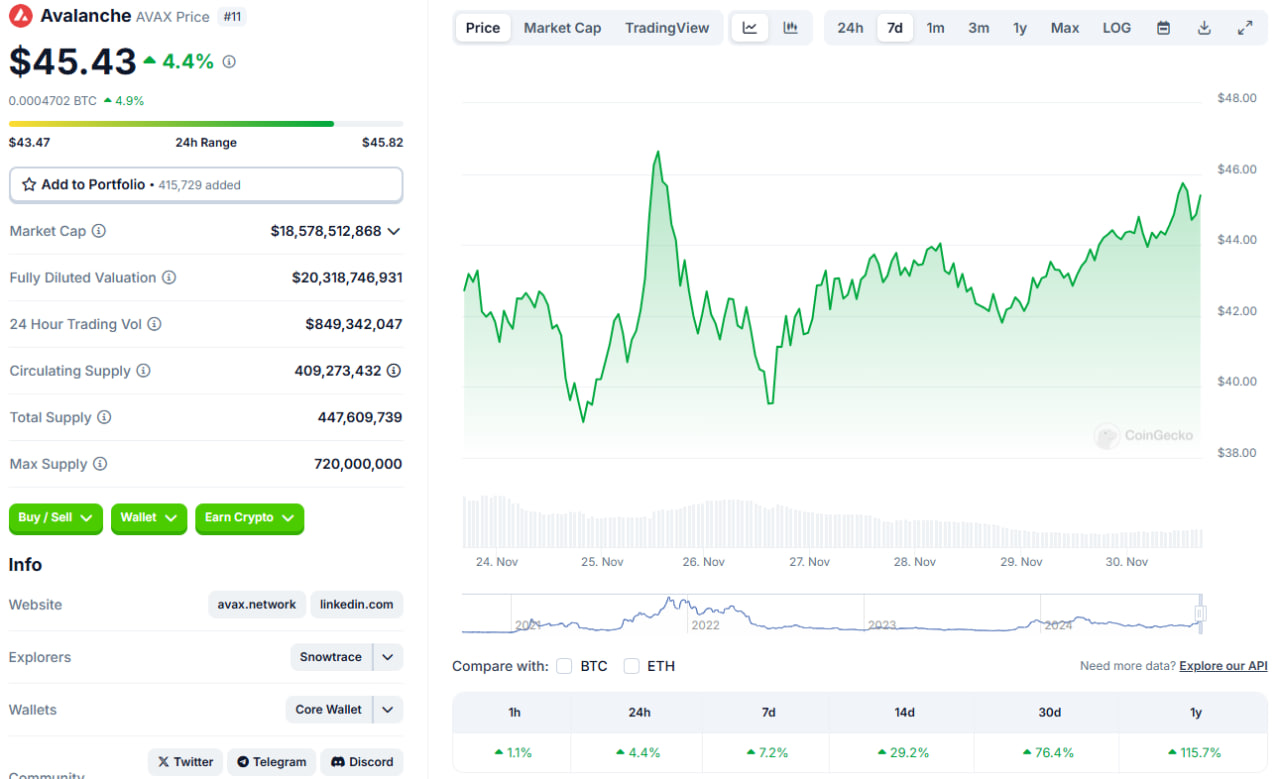
Task: Click the info icon beside the 409,273,432 value
Action: coord(394,371)
